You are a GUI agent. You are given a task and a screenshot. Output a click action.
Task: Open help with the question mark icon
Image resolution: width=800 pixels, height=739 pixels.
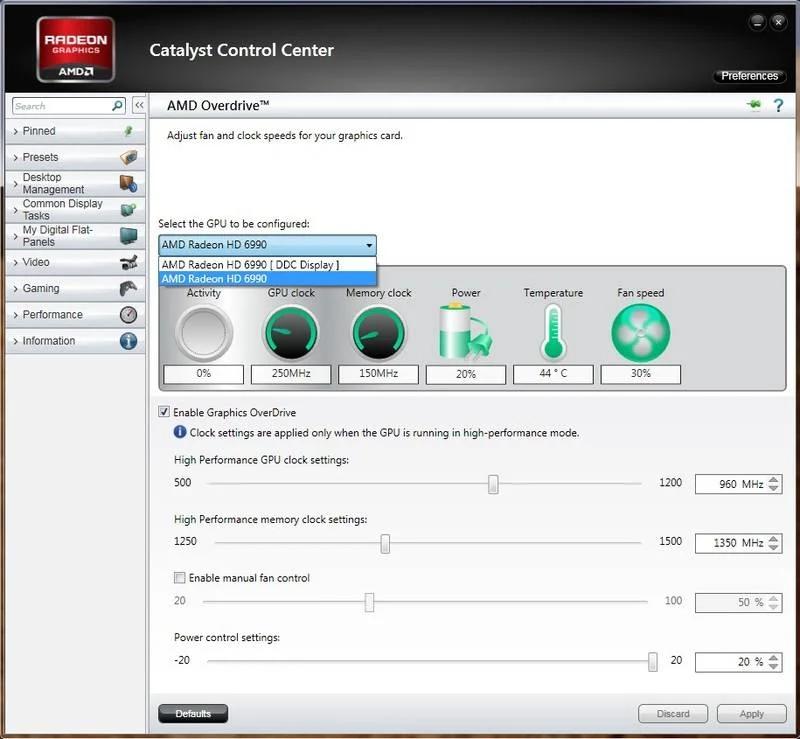pyautogui.click(x=778, y=106)
